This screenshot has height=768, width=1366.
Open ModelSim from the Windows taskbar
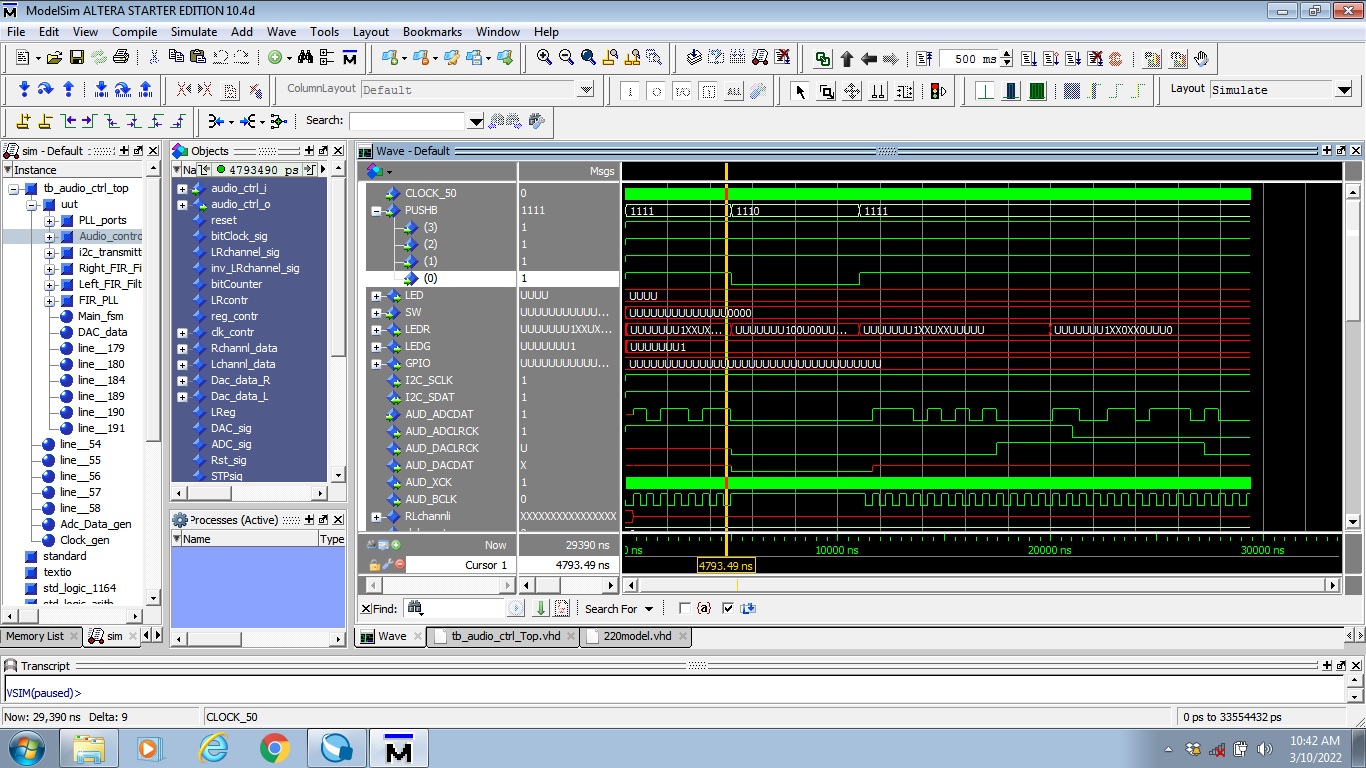(399, 746)
